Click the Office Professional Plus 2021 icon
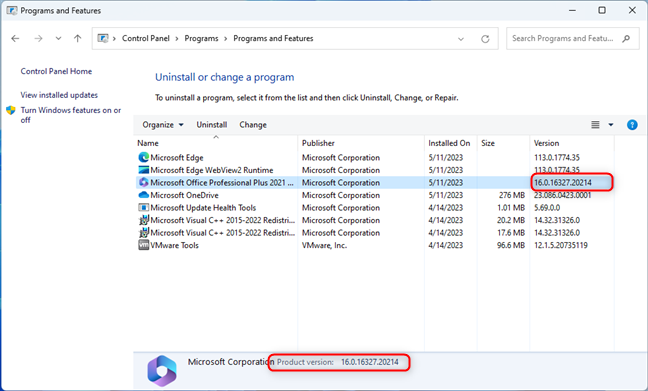Screen dimensions: 648x391 coord(143,182)
